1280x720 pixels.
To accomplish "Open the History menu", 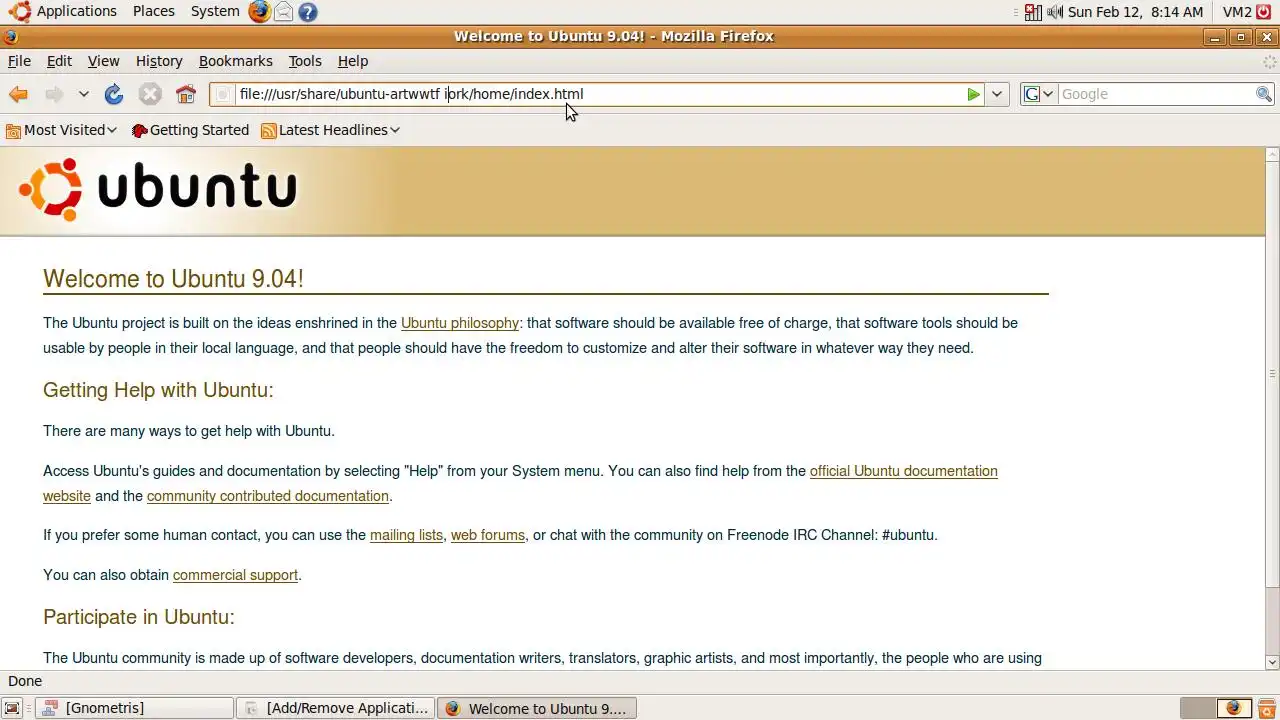I will click(x=159, y=61).
